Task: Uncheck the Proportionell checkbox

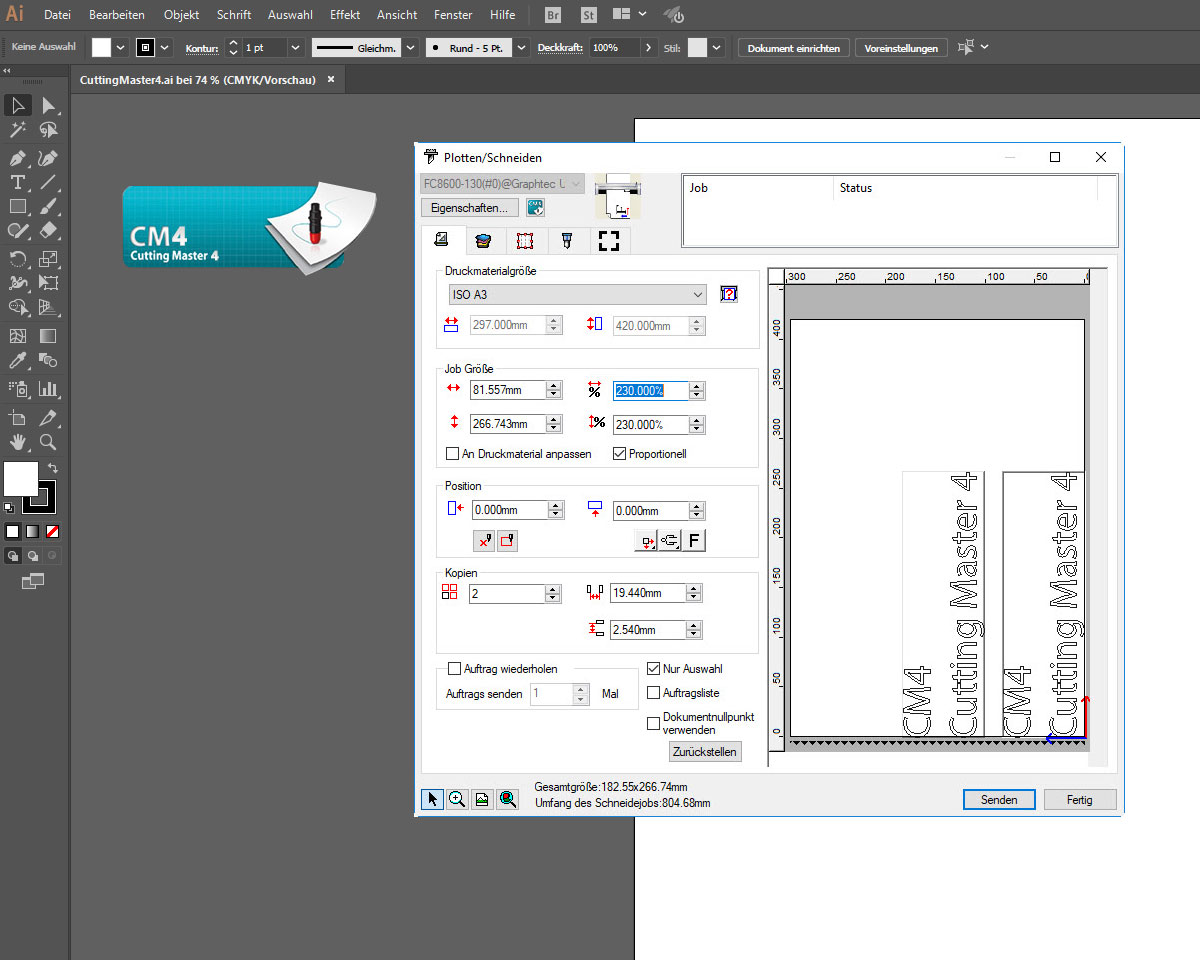Action: tap(619, 454)
